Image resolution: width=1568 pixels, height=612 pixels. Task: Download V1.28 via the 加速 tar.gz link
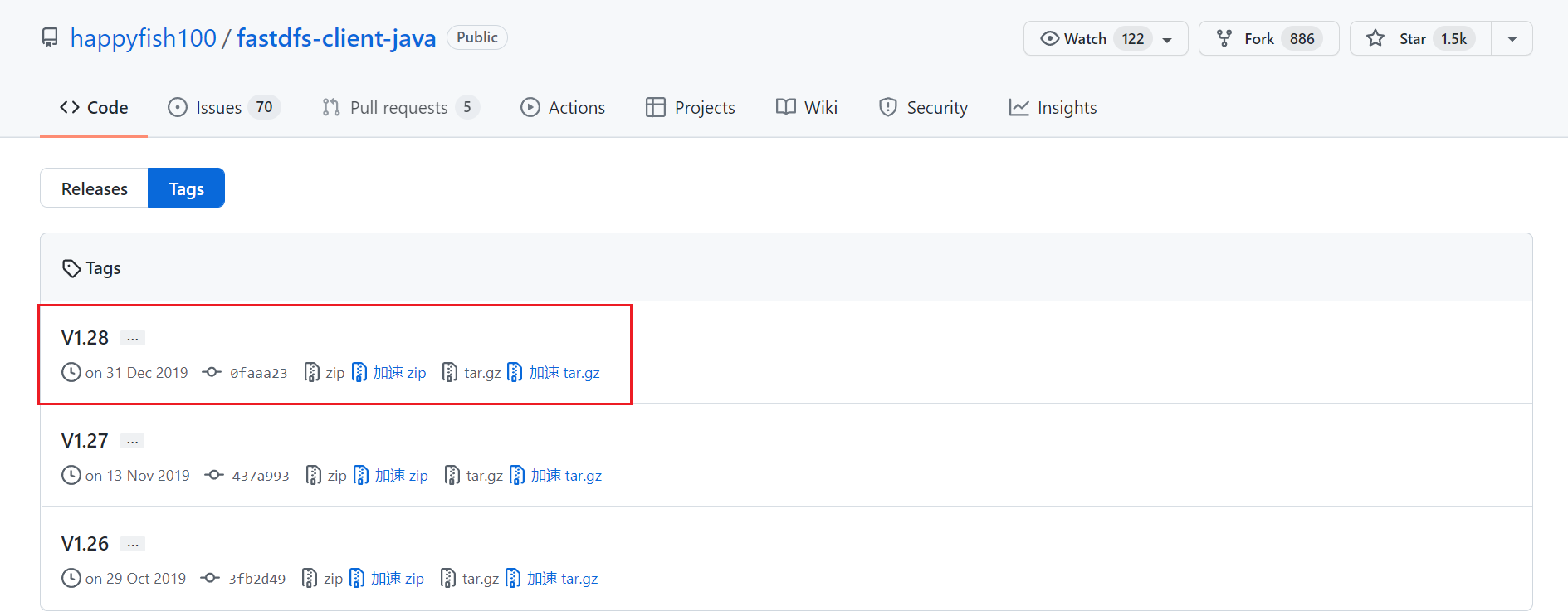554,372
